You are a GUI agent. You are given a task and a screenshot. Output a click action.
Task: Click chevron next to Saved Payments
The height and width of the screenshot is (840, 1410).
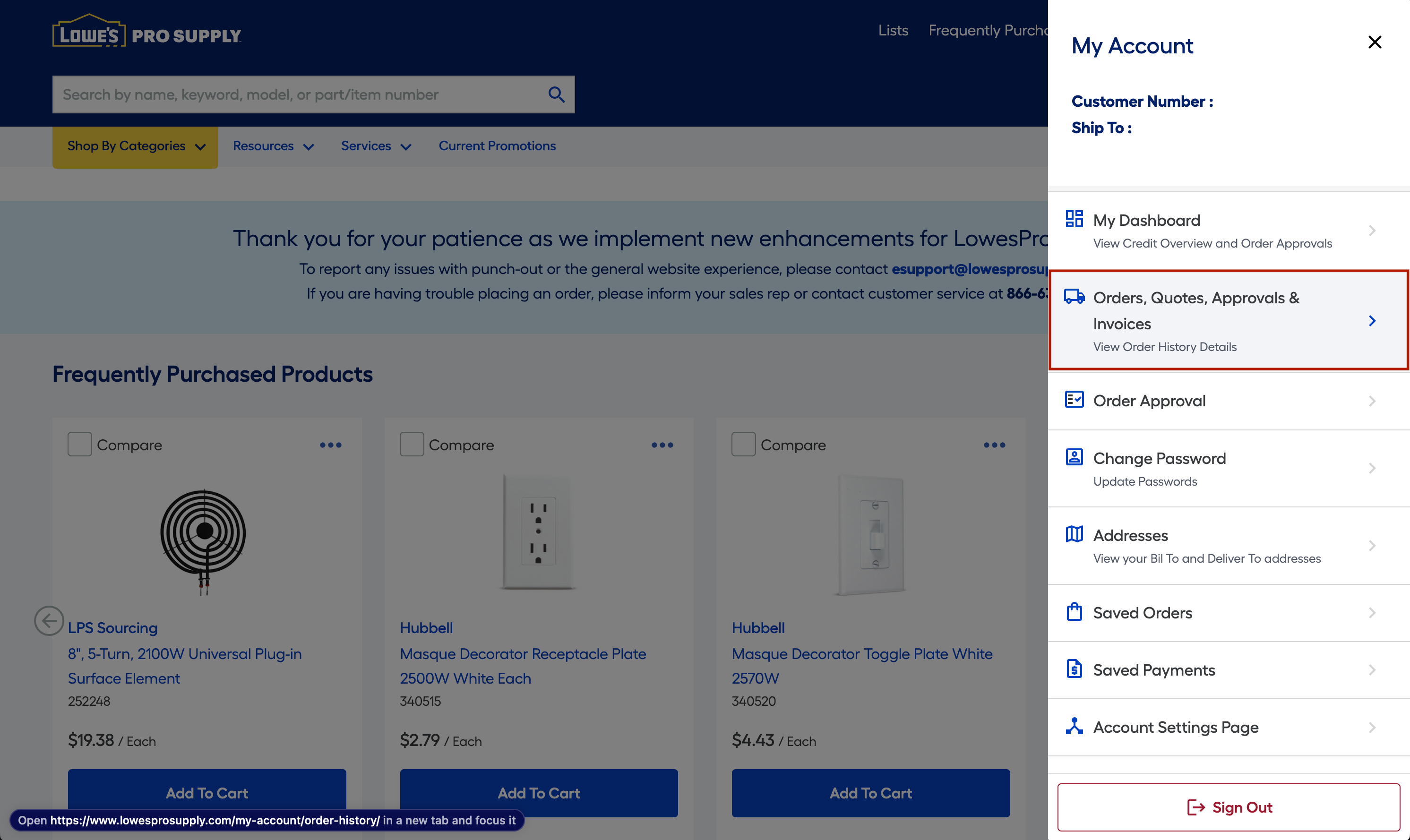tap(1372, 670)
